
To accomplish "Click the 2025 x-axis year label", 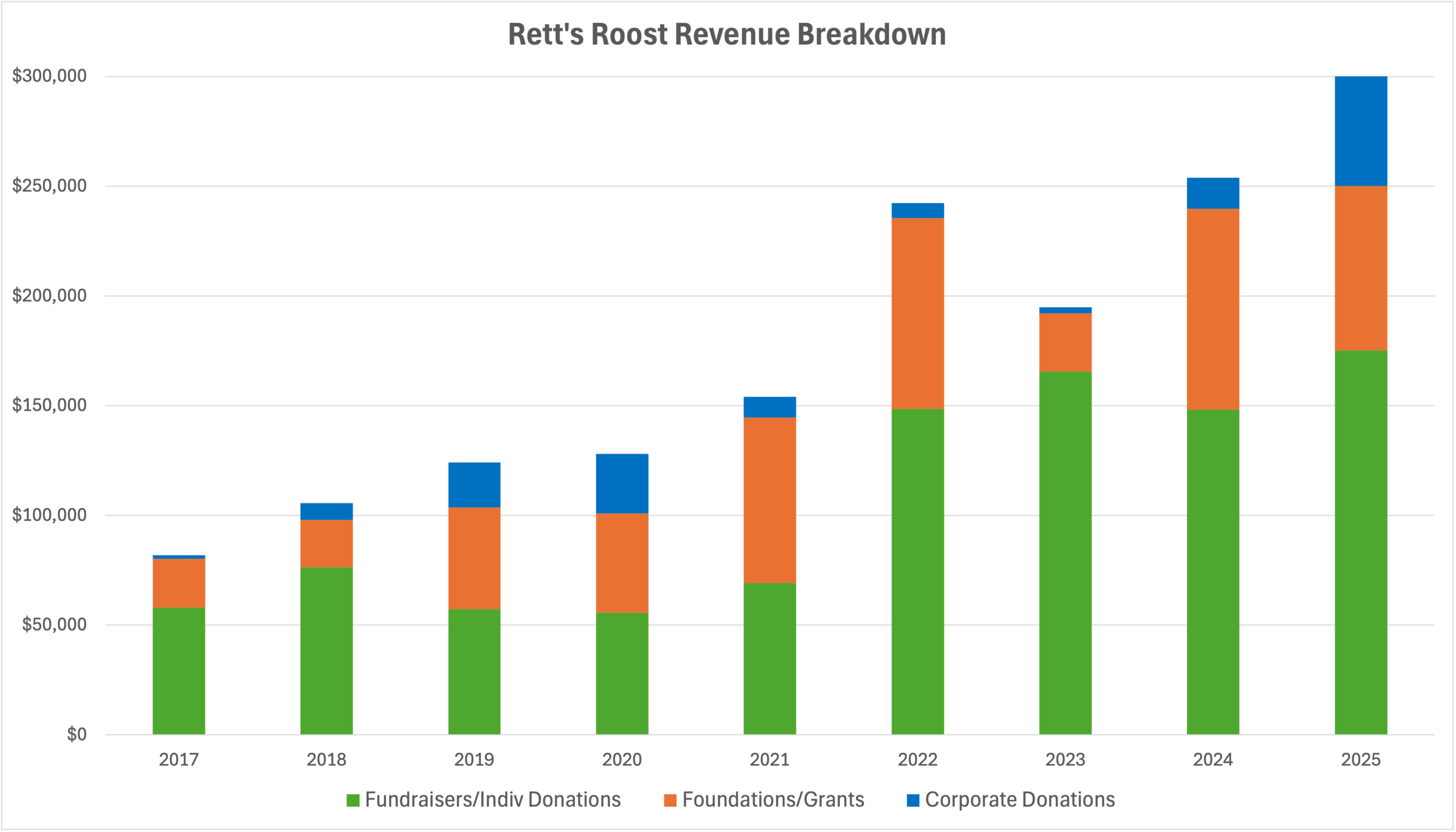I will tap(1360, 759).
